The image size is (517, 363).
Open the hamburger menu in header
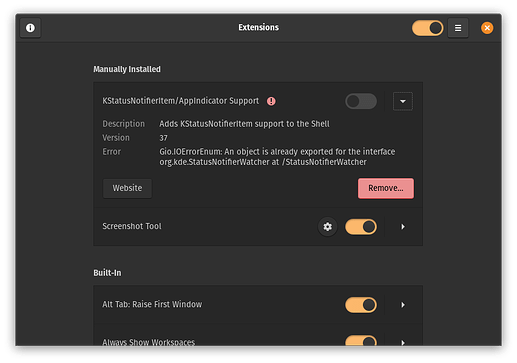click(458, 28)
